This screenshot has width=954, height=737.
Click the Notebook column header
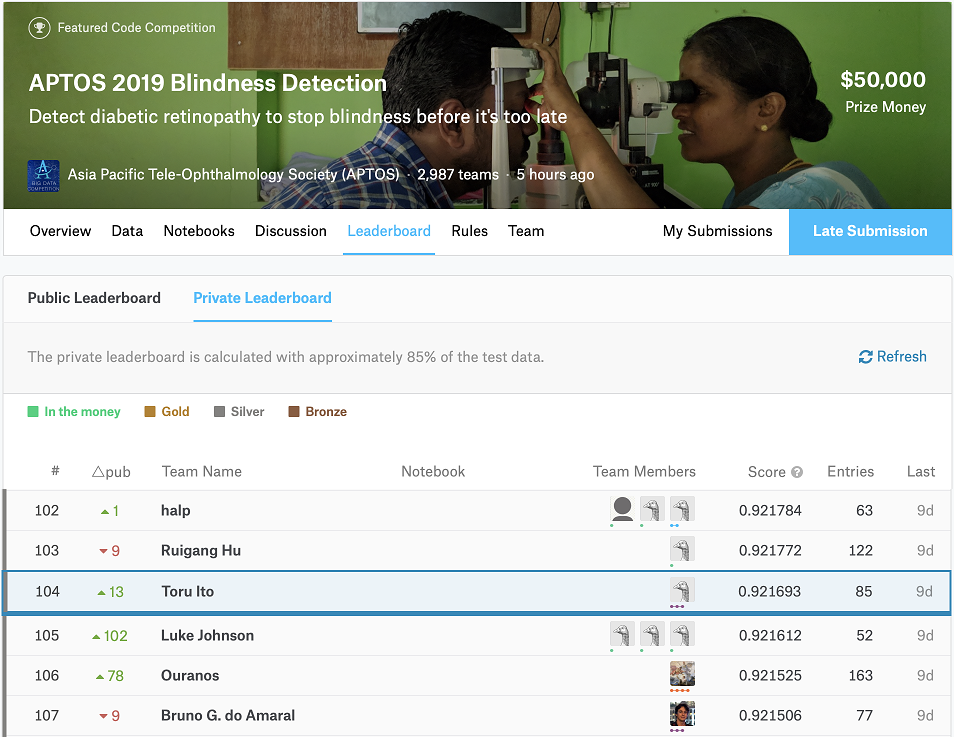click(433, 472)
